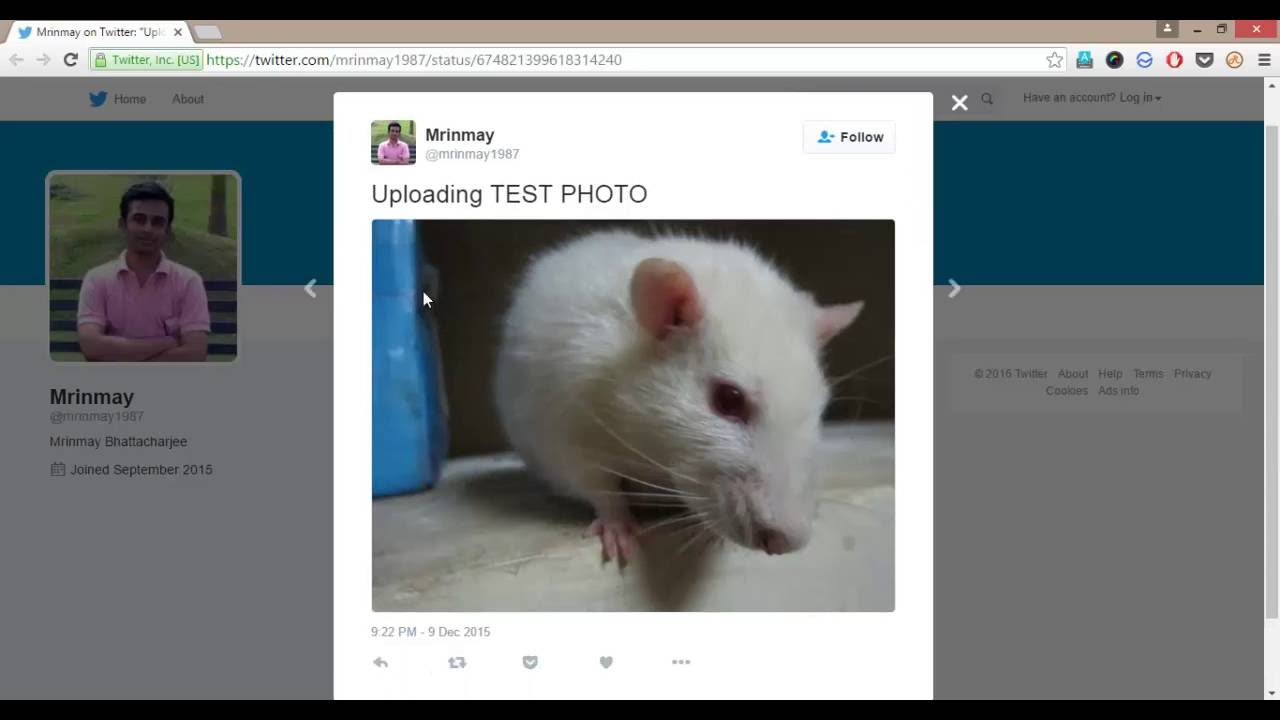
Task: Open the footer Help link
Action: [x=1110, y=374]
